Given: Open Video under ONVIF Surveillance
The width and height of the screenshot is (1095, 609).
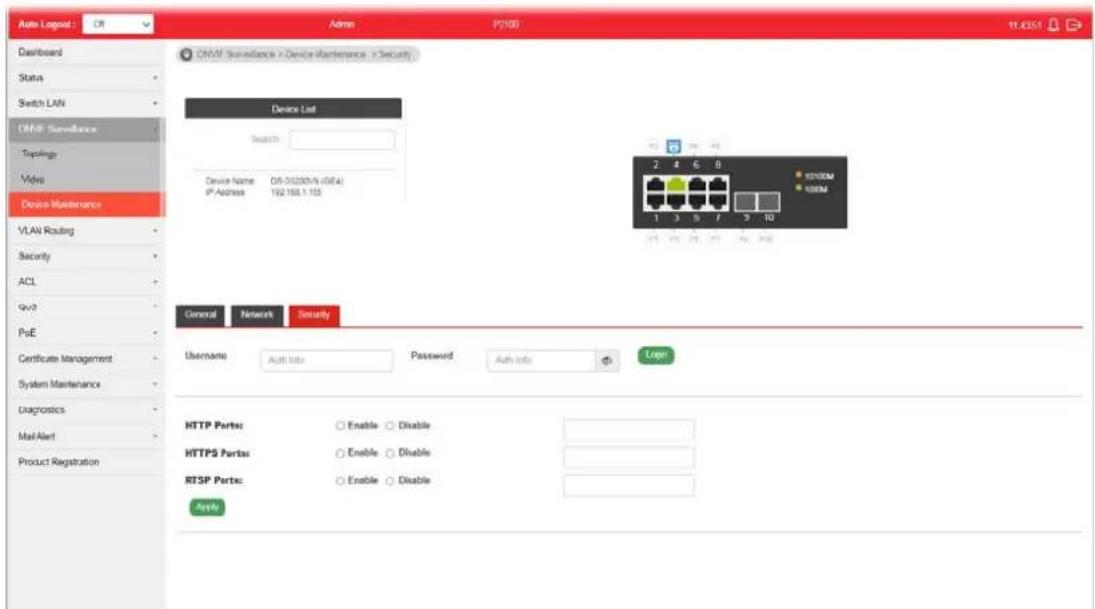Looking at the screenshot, I should click(x=87, y=179).
